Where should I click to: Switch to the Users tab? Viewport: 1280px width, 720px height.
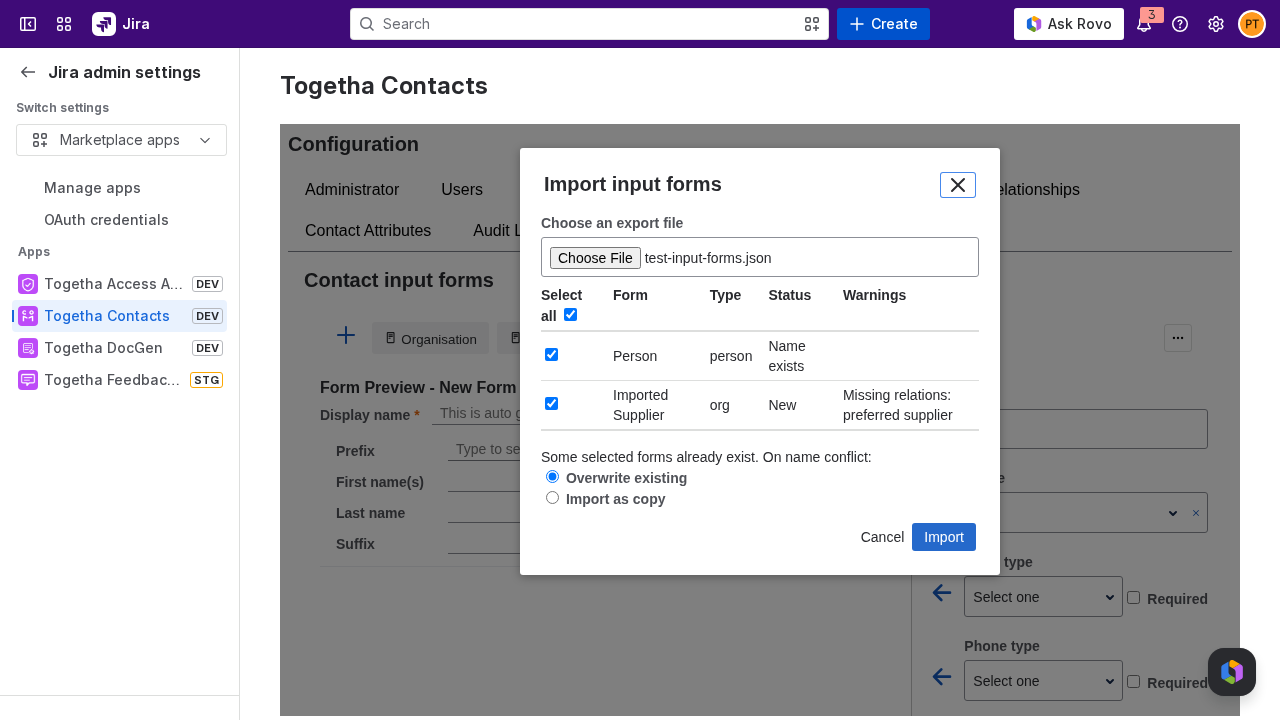point(462,190)
